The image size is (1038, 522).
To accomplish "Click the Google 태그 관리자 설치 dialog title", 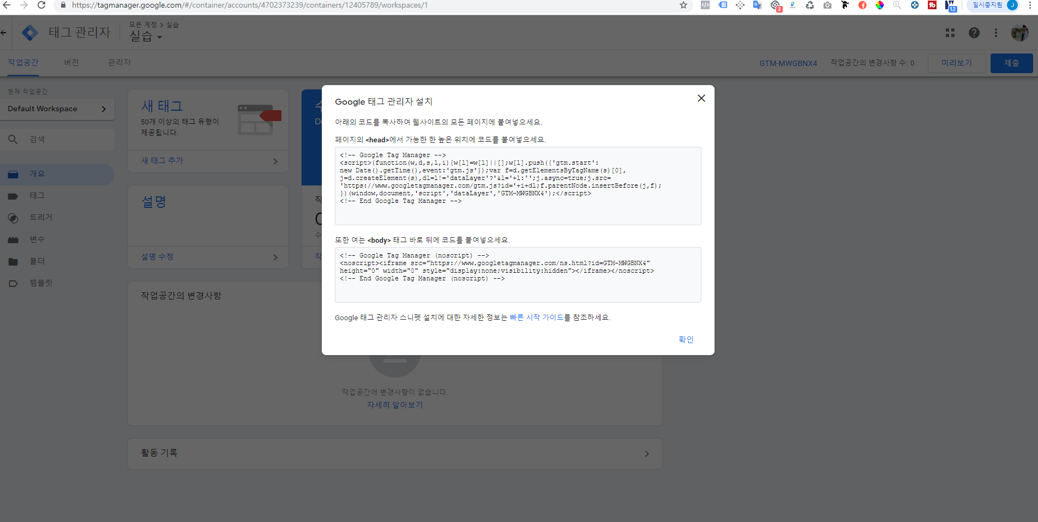I will (384, 102).
